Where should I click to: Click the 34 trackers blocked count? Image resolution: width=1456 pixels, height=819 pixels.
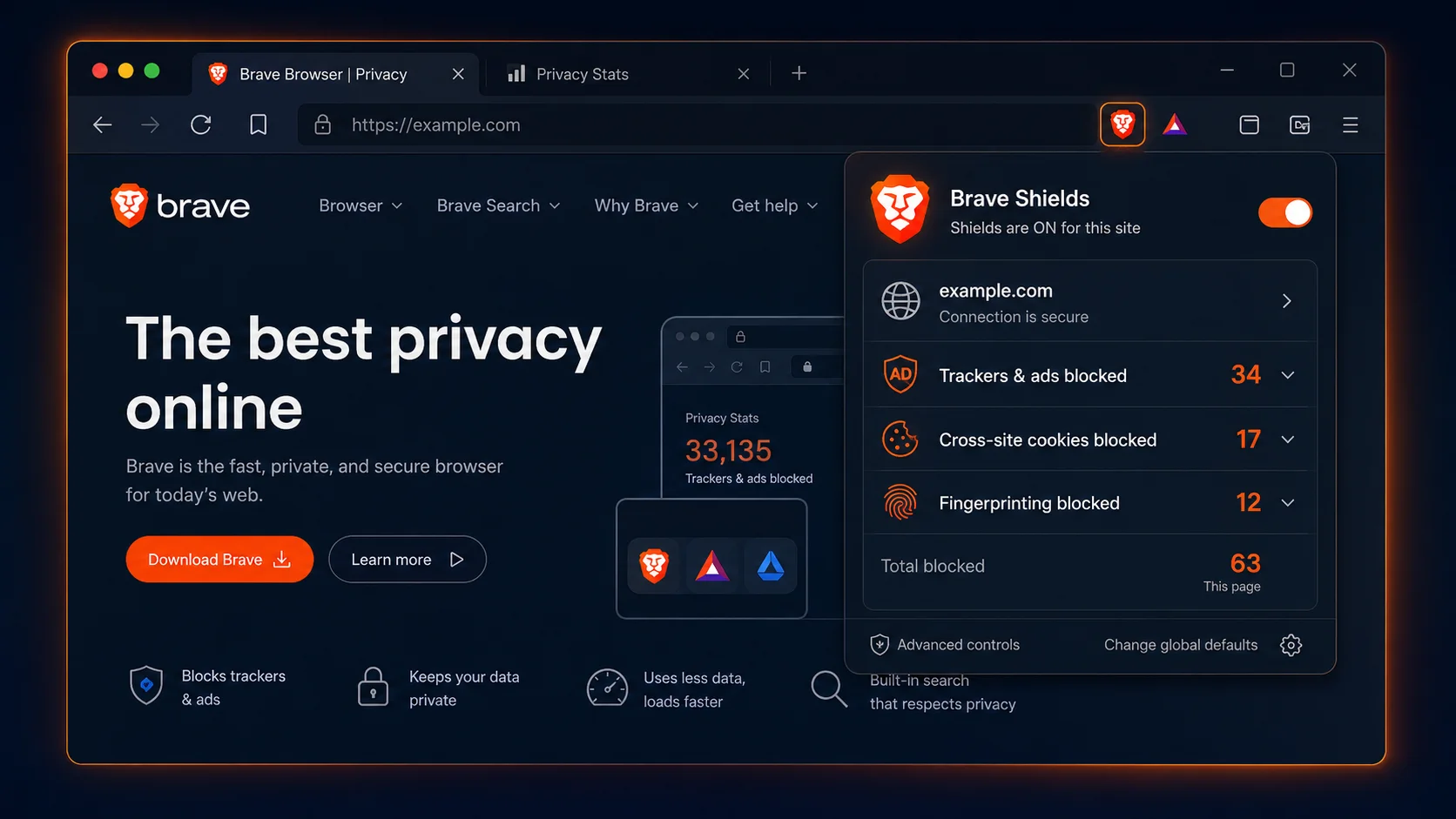[x=1246, y=374]
